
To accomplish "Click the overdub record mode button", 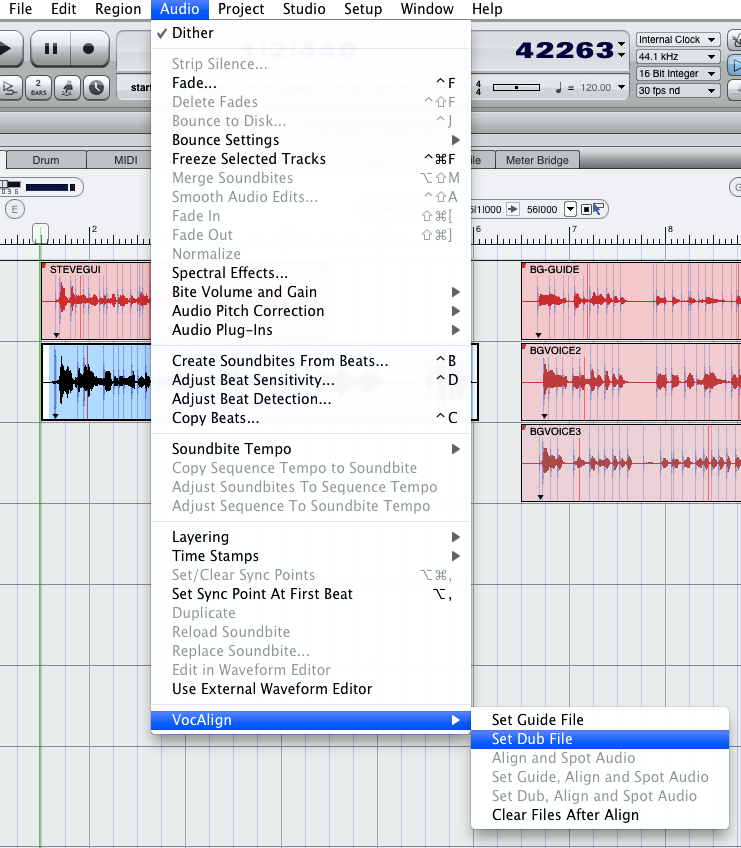I will tap(10, 87).
